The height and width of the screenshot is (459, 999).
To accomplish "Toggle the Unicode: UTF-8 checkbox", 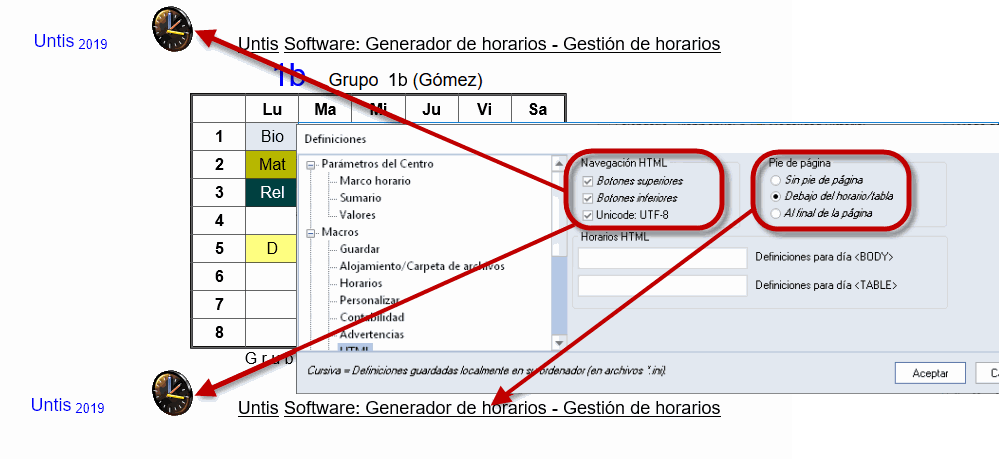I will (587, 215).
